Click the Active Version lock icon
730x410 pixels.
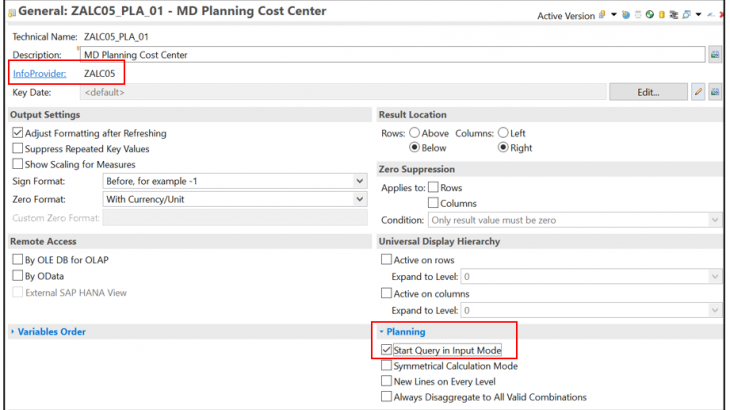(x=601, y=14)
